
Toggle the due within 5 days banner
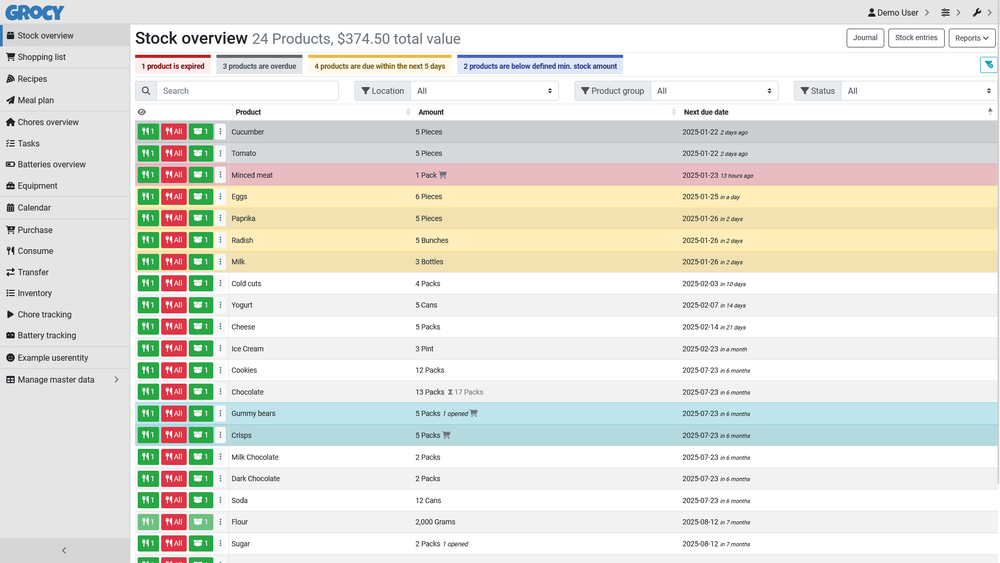click(380, 66)
